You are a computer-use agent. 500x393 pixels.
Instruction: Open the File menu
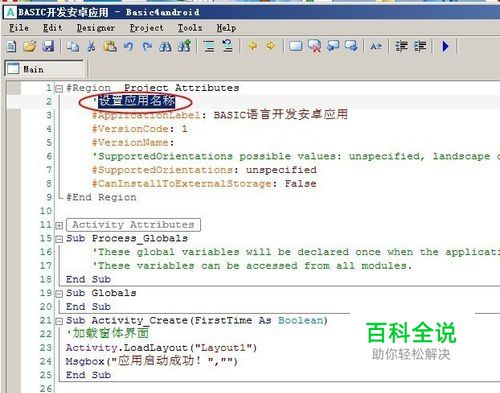[x=19, y=28]
